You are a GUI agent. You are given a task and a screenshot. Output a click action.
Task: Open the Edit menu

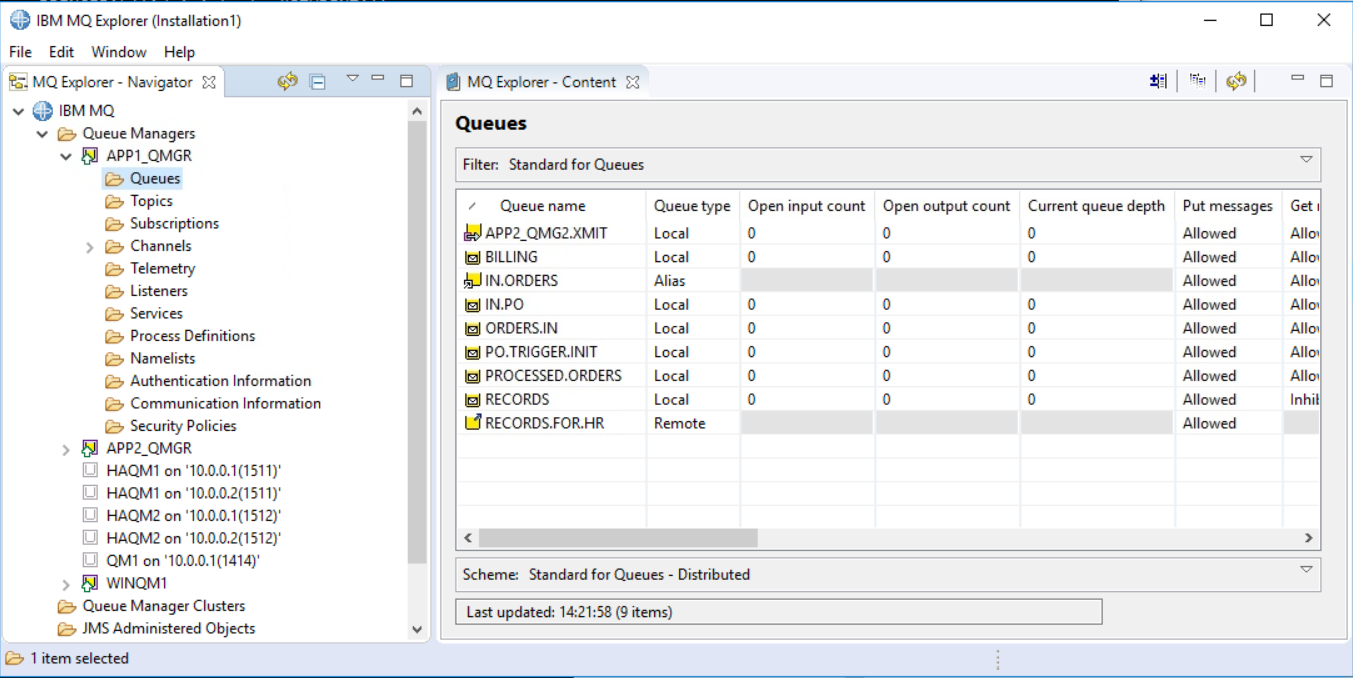[x=61, y=52]
